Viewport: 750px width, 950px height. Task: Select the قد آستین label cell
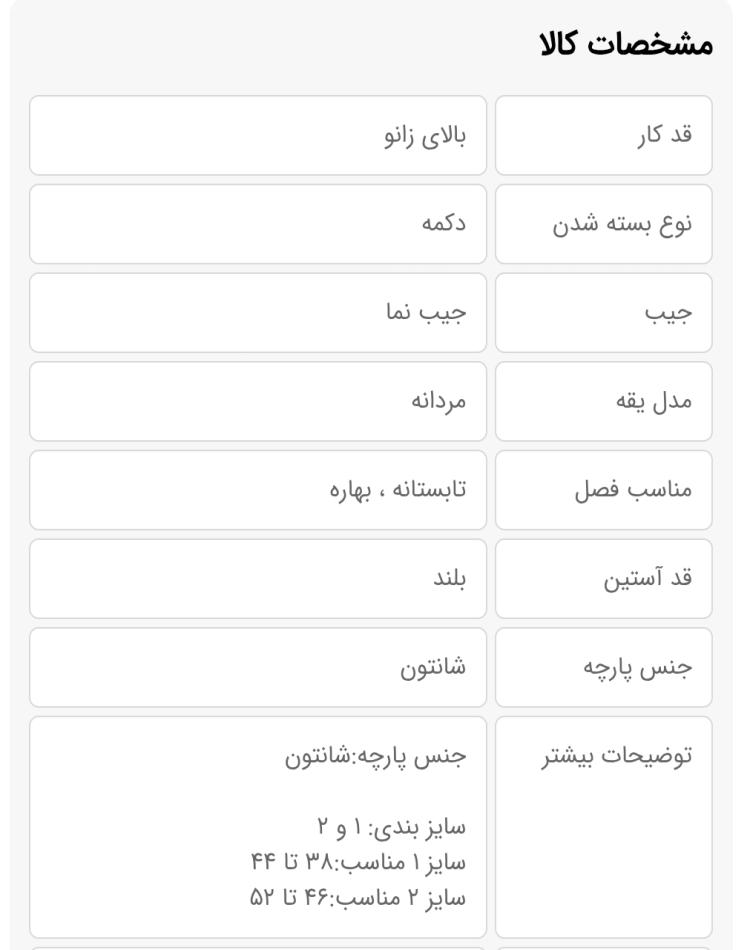point(603,579)
